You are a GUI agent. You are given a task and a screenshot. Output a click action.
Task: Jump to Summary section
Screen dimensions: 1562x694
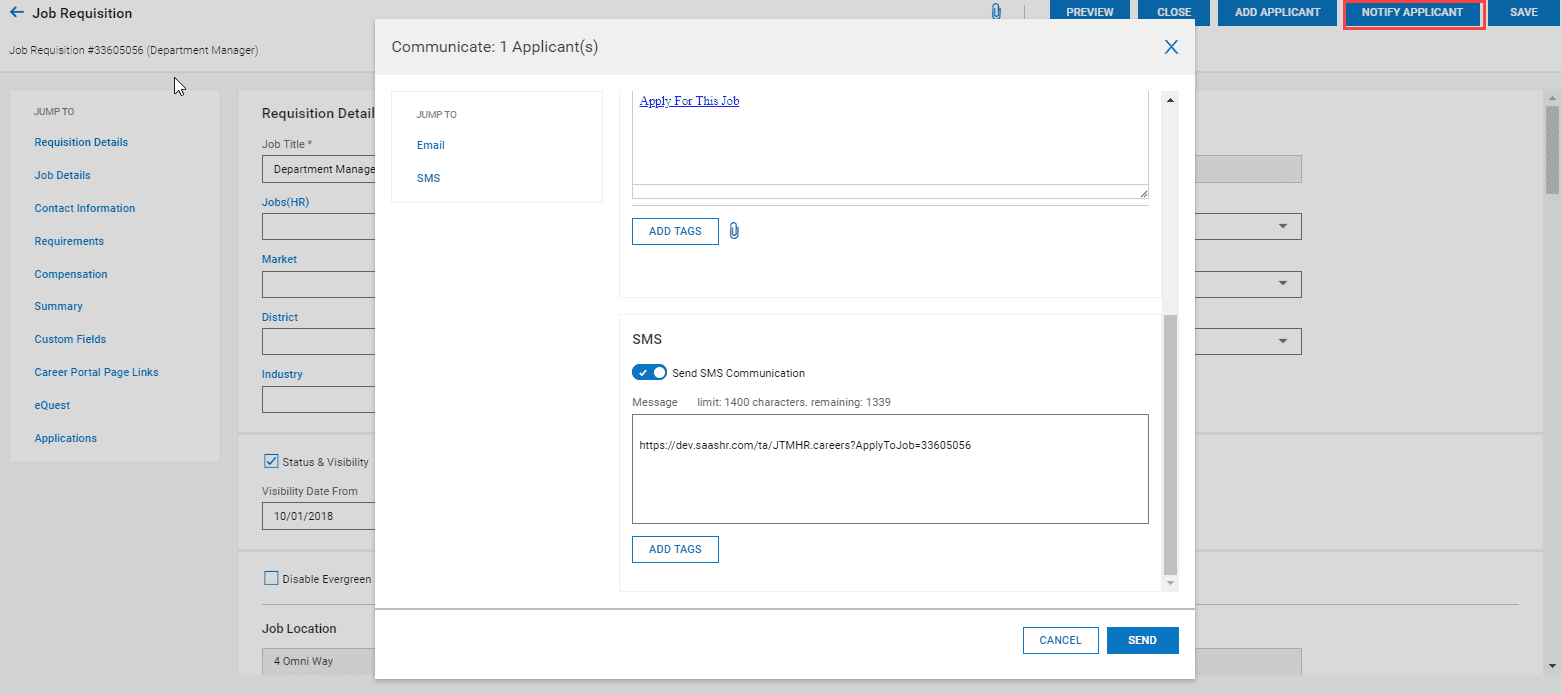58,306
